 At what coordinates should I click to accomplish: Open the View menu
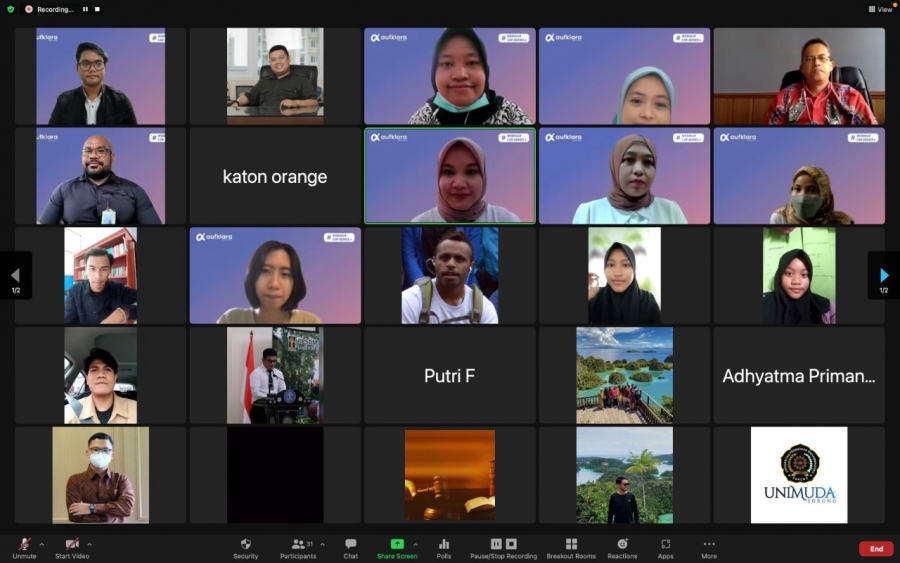880,9
